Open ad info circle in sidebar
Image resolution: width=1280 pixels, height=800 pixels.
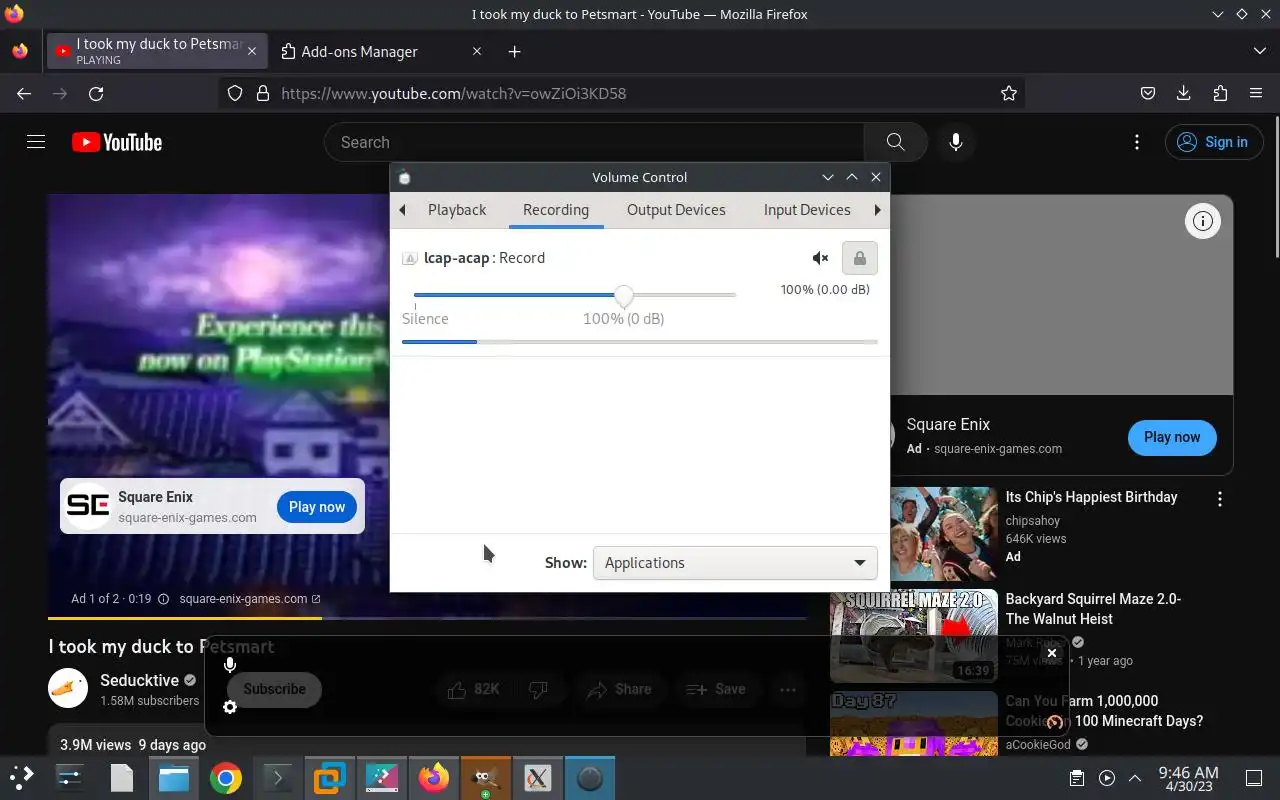1203,221
